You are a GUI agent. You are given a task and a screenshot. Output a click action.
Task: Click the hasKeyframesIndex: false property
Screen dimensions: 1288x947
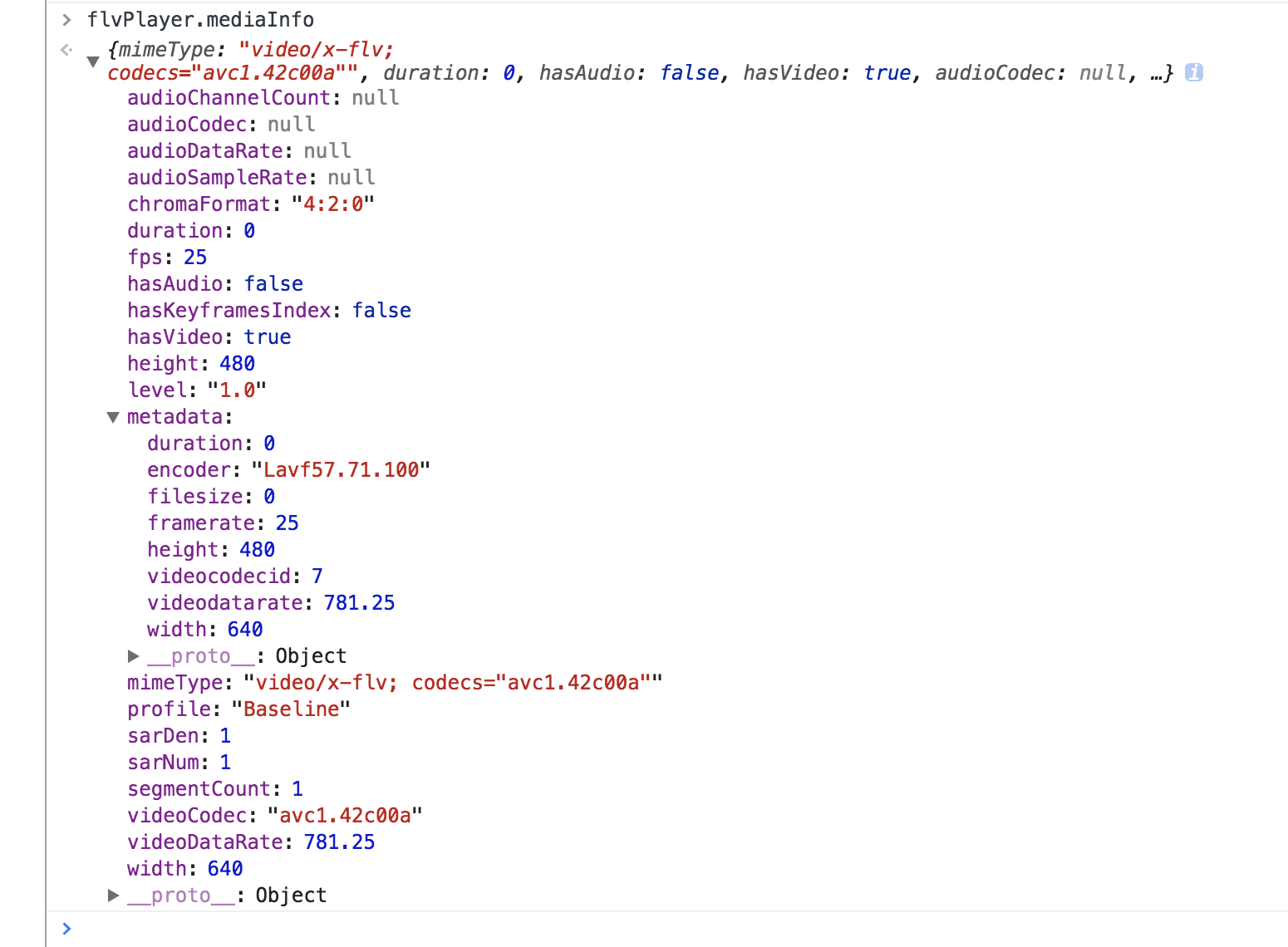[x=268, y=310]
